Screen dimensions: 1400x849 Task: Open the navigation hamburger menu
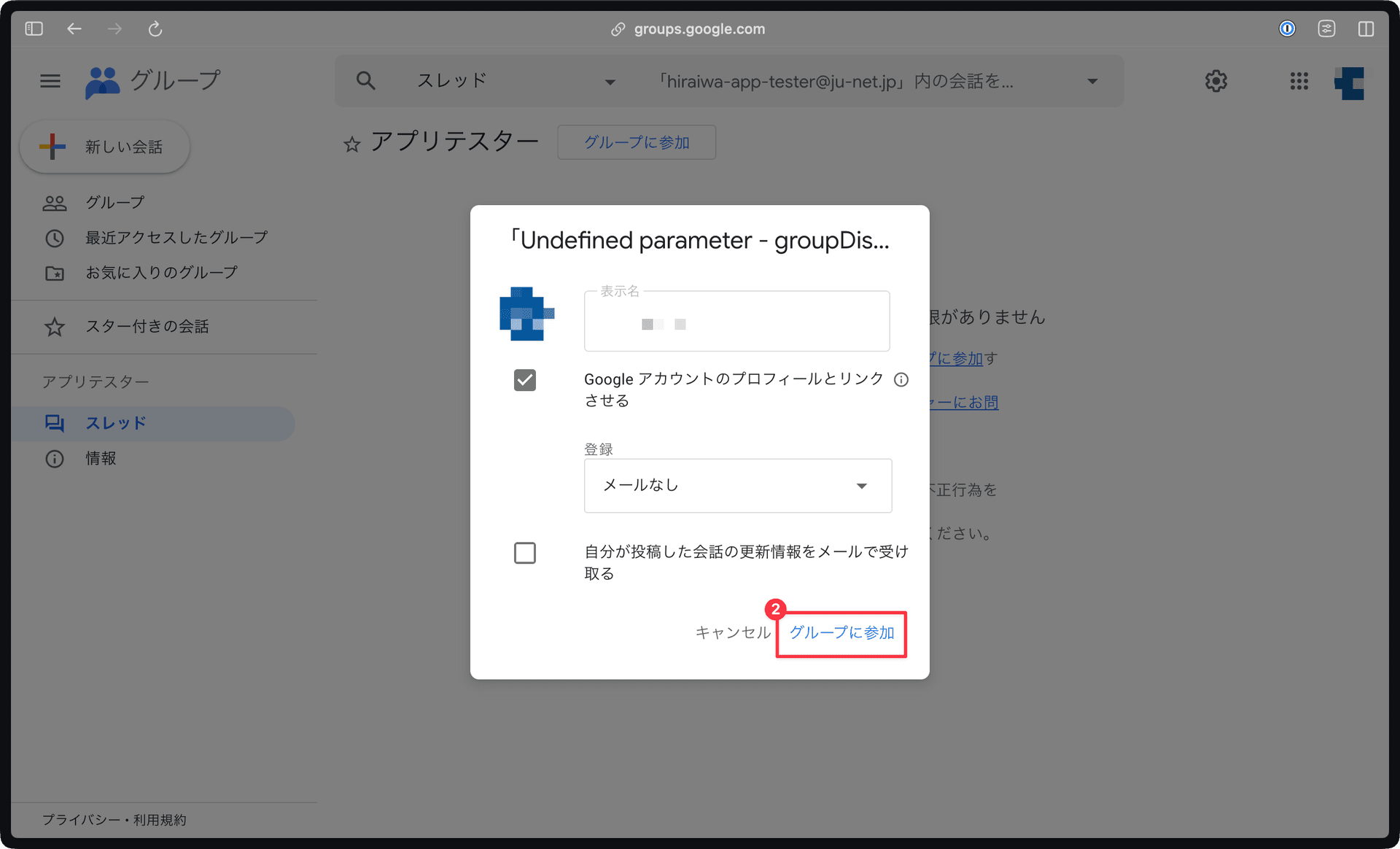tap(50, 81)
